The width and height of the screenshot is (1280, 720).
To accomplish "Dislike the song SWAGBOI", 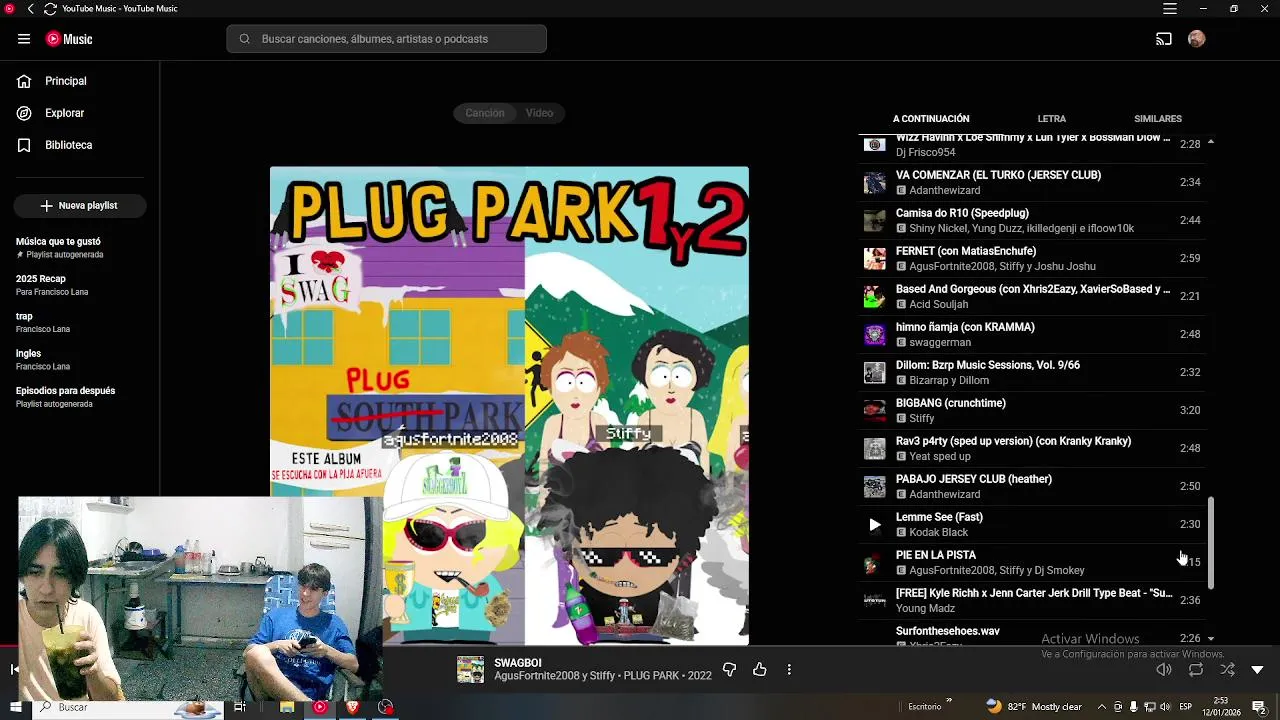I will tap(729, 670).
